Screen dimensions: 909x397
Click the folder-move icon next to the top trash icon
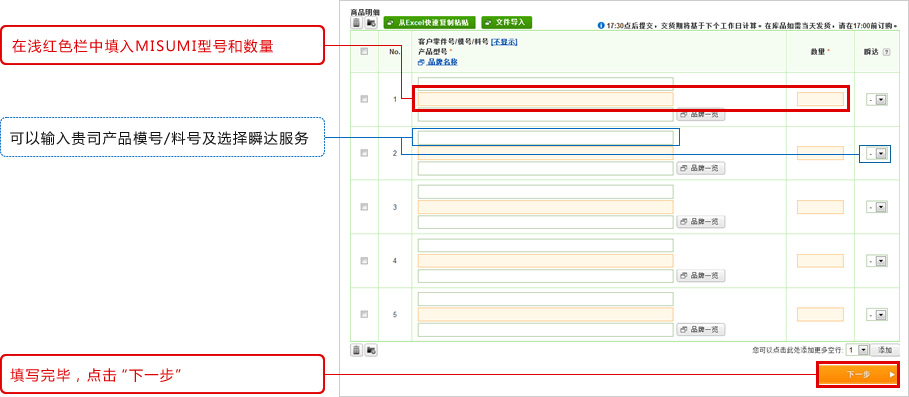pos(371,23)
